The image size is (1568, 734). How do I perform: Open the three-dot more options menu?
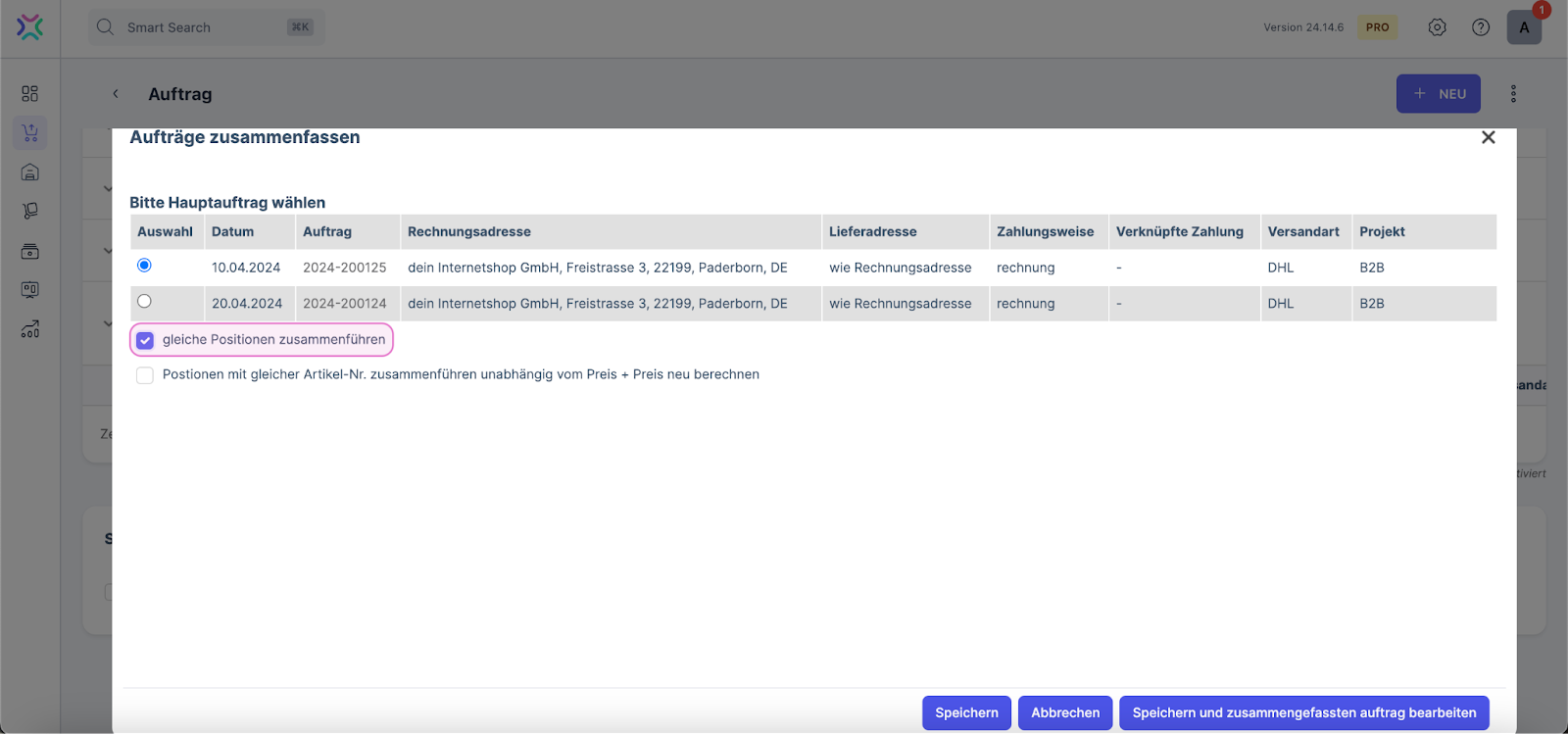[x=1513, y=94]
